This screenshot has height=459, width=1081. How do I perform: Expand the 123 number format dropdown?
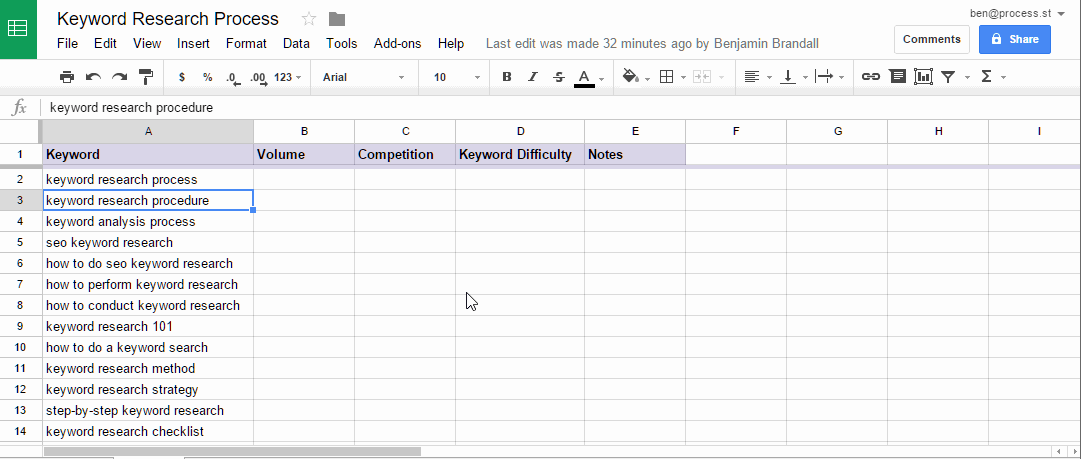coord(288,77)
